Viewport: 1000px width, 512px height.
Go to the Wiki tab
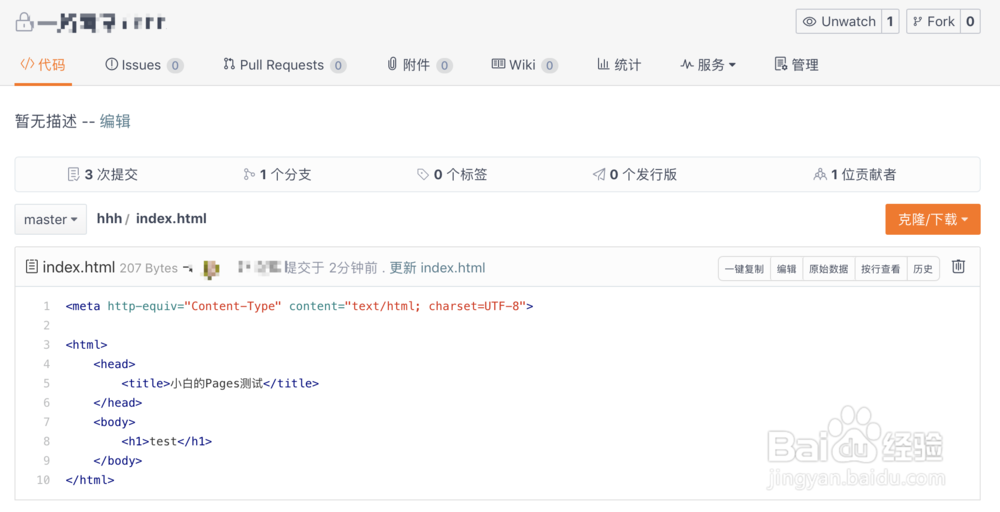coord(522,65)
